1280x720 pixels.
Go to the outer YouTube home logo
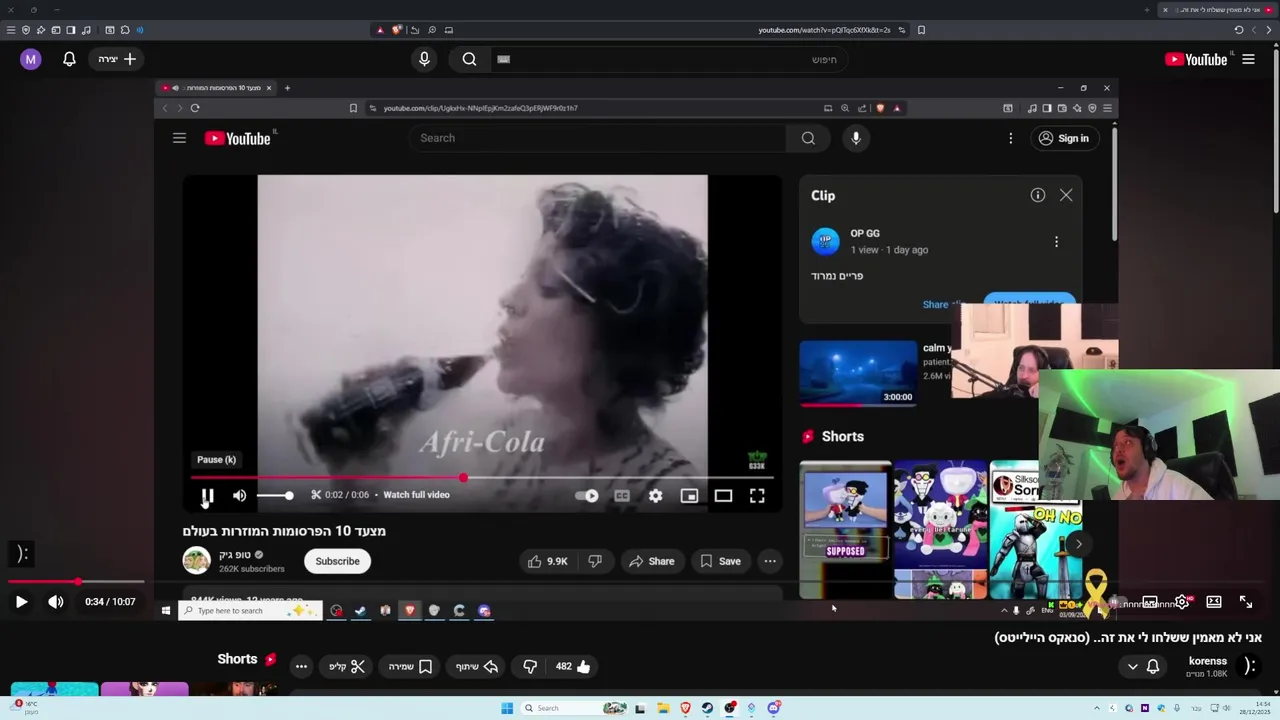pos(1198,59)
